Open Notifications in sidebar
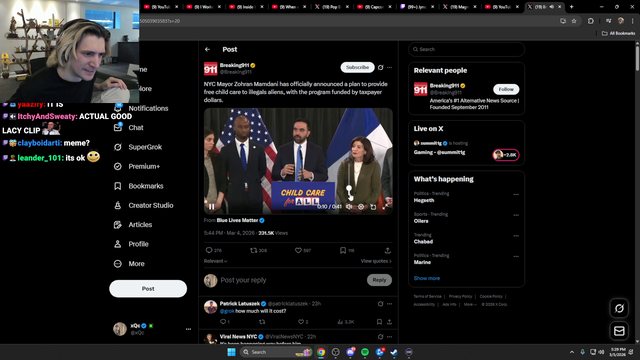 click(x=141, y=108)
